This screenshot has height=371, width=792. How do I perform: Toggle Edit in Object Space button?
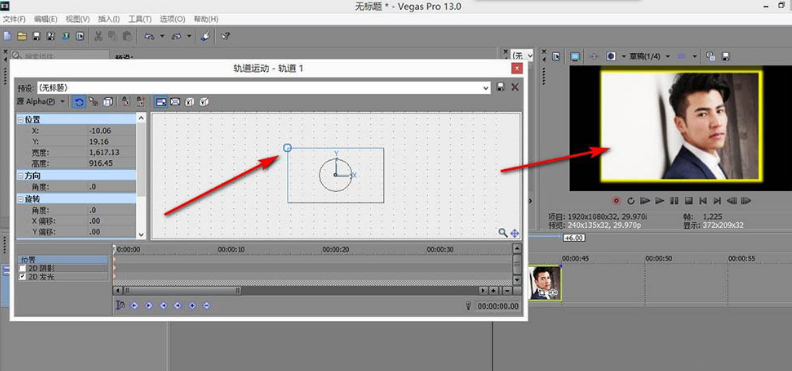pyautogui.click(x=108, y=102)
